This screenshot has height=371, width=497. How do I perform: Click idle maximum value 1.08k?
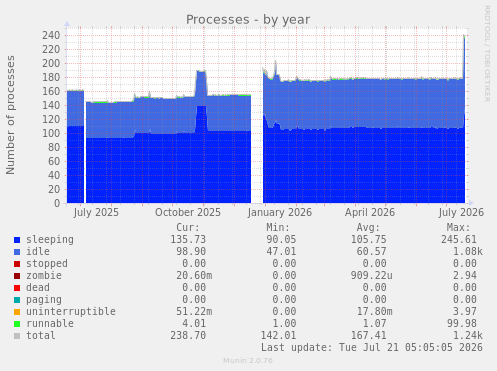point(468,252)
